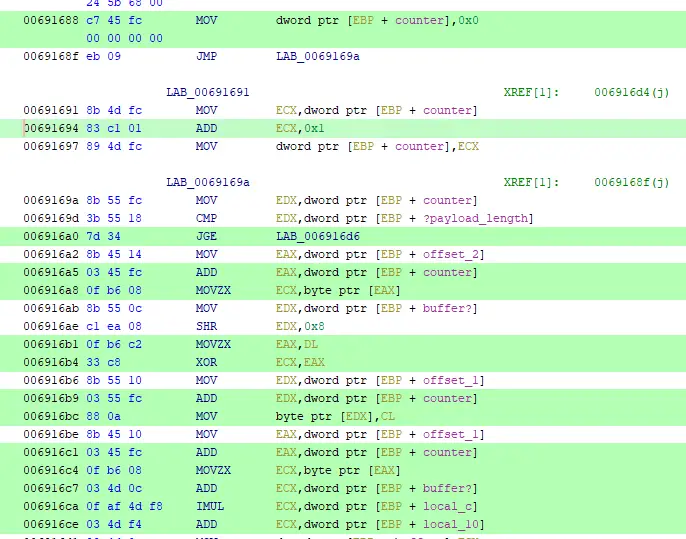The width and height of the screenshot is (686, 539).
Task: Open the XREF 006916d4(j) reference
Action: pyautogui.click(x=631, y=92)
